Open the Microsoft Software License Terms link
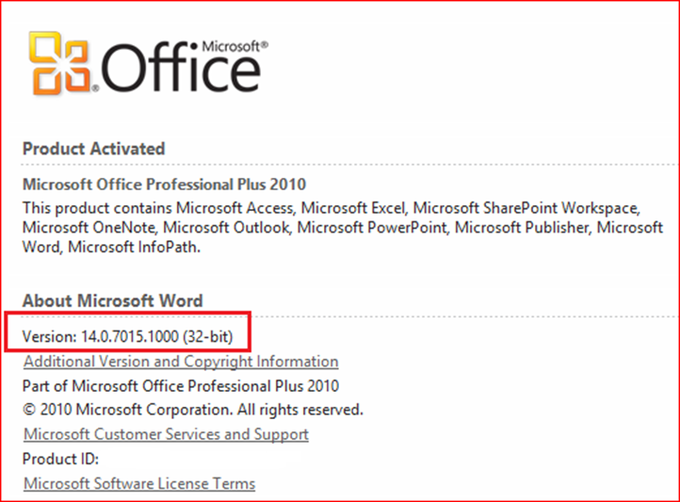 click(x=139, y=483)
